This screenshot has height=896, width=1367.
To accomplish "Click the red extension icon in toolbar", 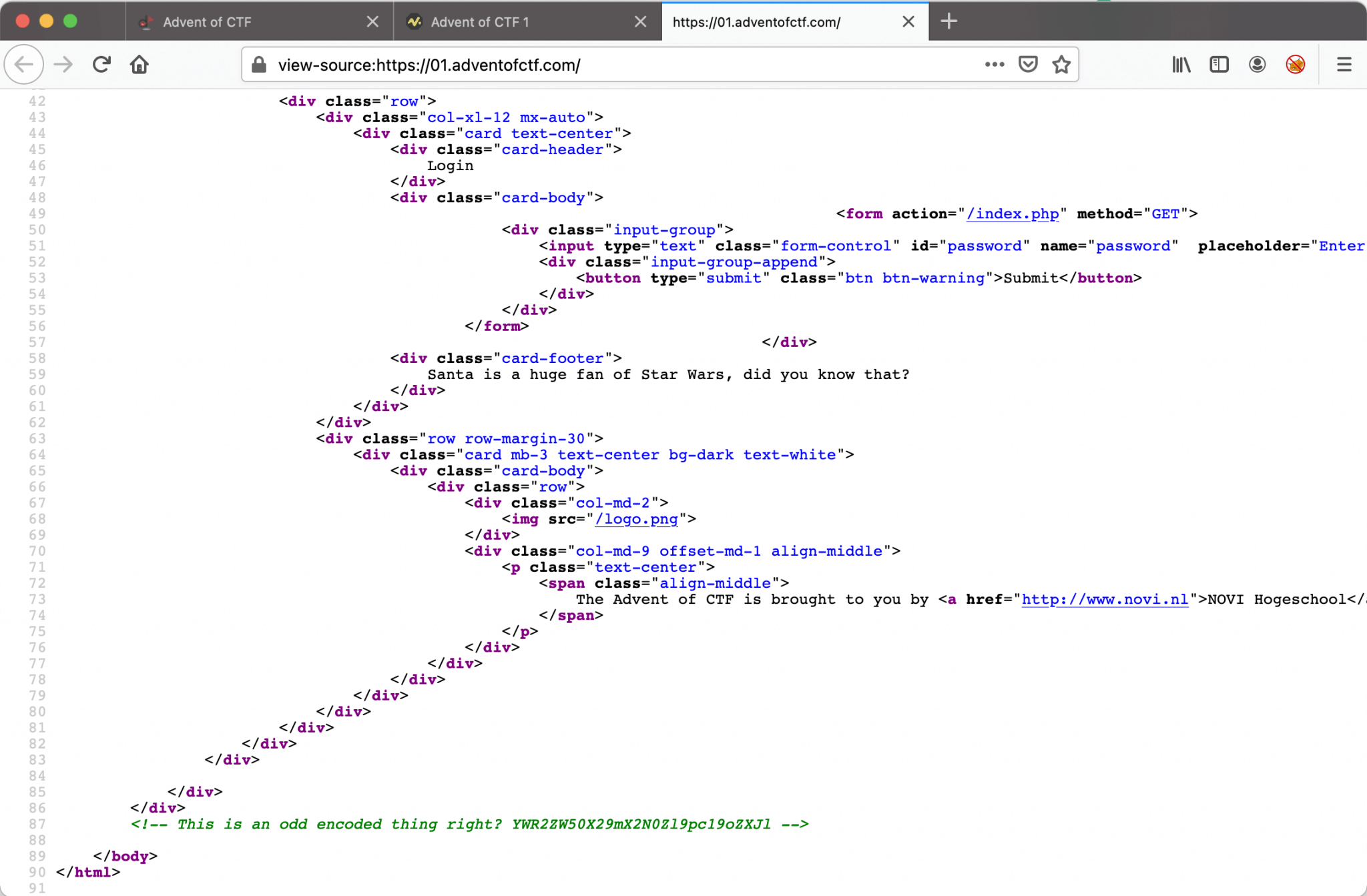I will [1296, 65].
